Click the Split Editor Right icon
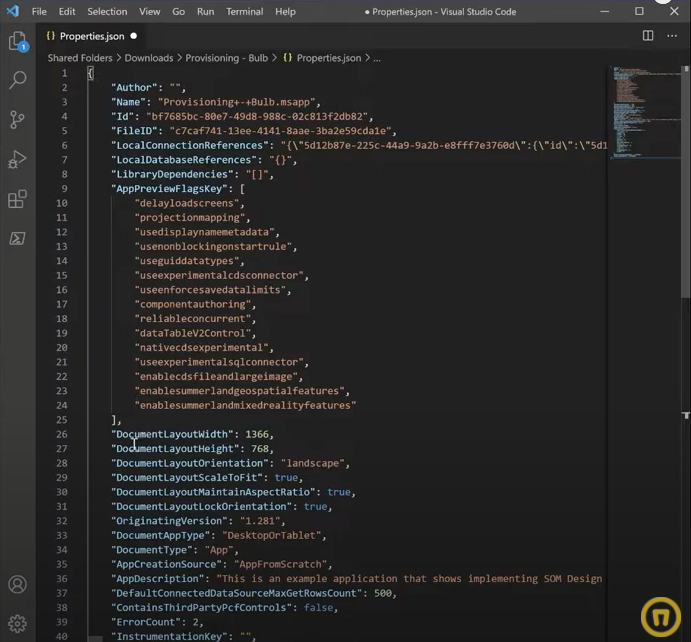This screenshot has width=691, height=642. 648,36
